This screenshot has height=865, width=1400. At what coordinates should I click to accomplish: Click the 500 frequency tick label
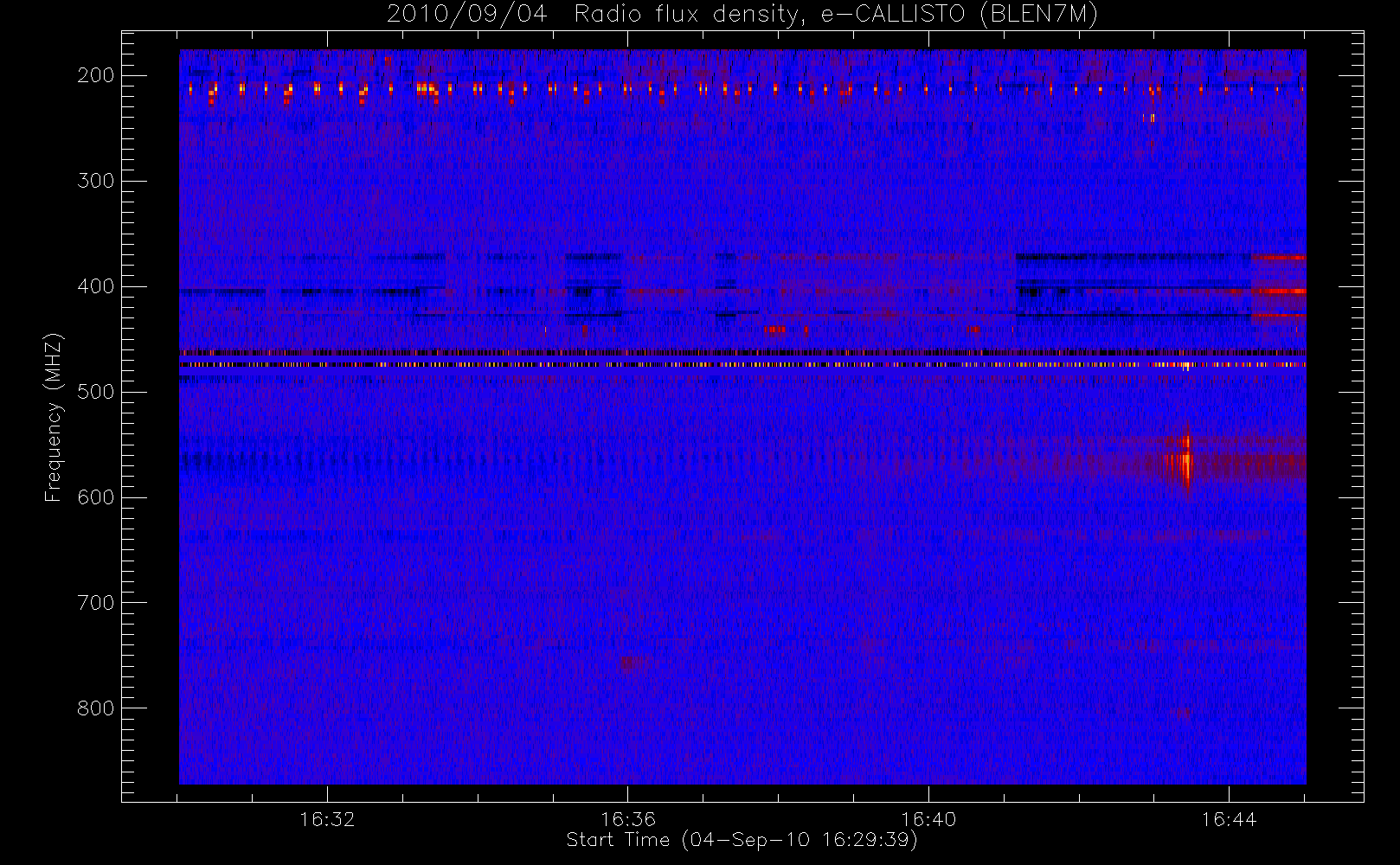tap(95, 392)
